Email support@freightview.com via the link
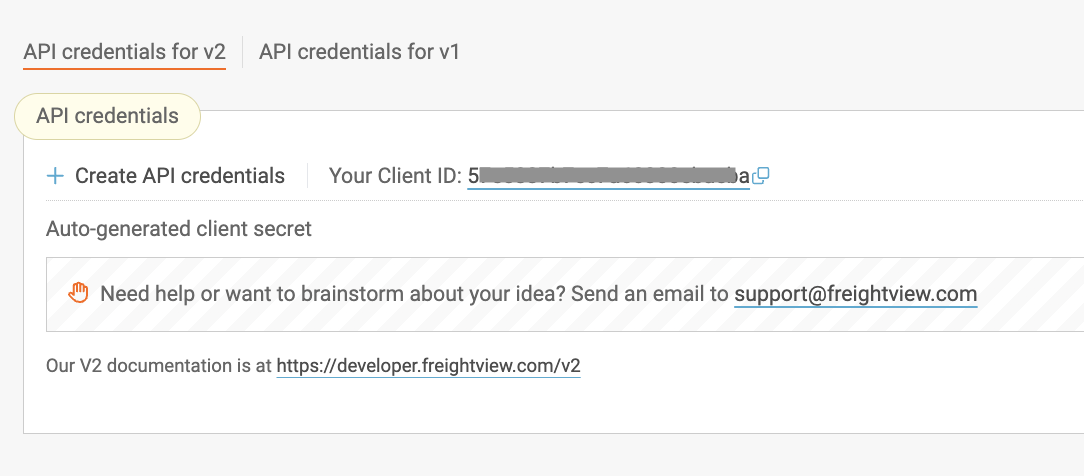Screen dimensions: 1084x476 pyautogui.click(x=855, y=294)
